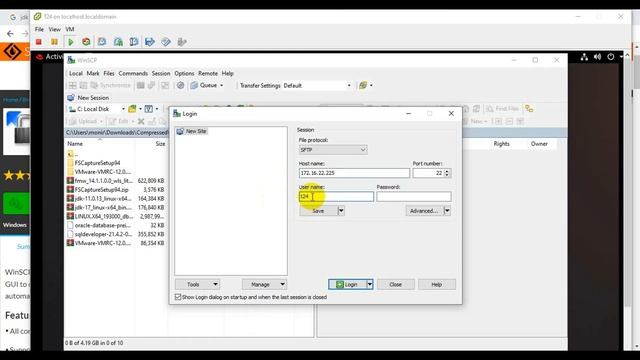Select the FSCaptureSetup94 folder row
The height and width of the screenshot is (360, 640).
116,163
